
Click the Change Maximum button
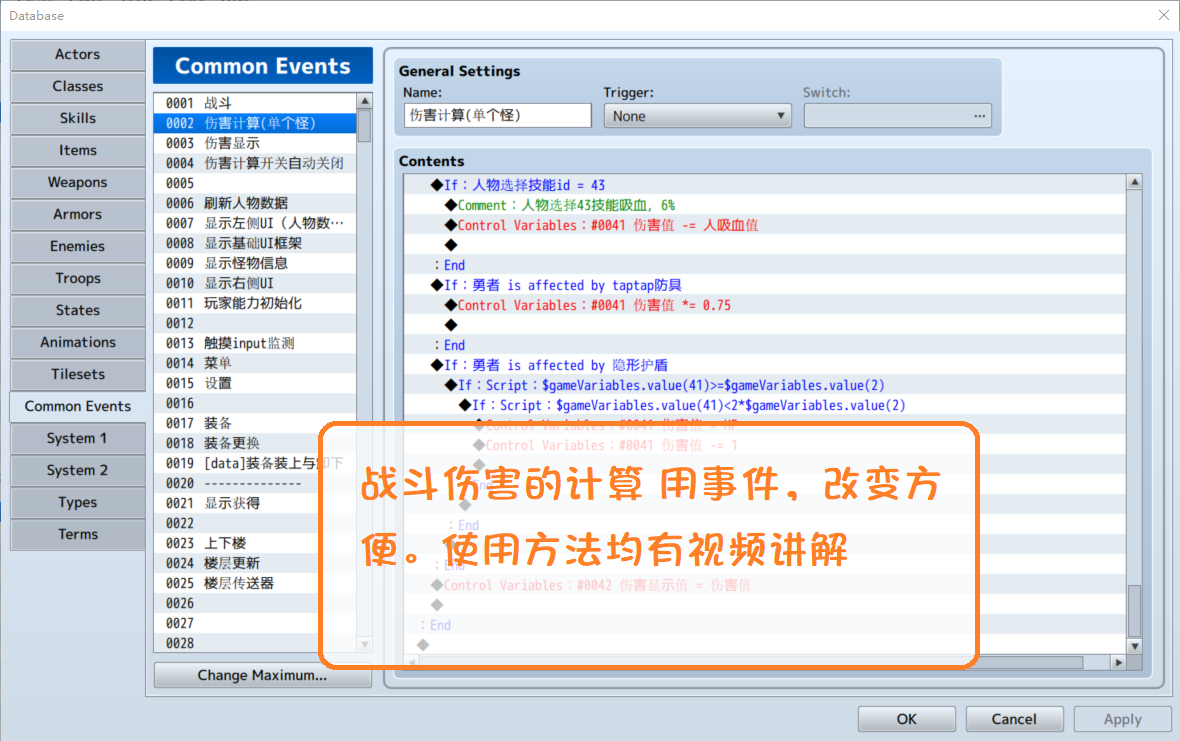tap(263, 675)
